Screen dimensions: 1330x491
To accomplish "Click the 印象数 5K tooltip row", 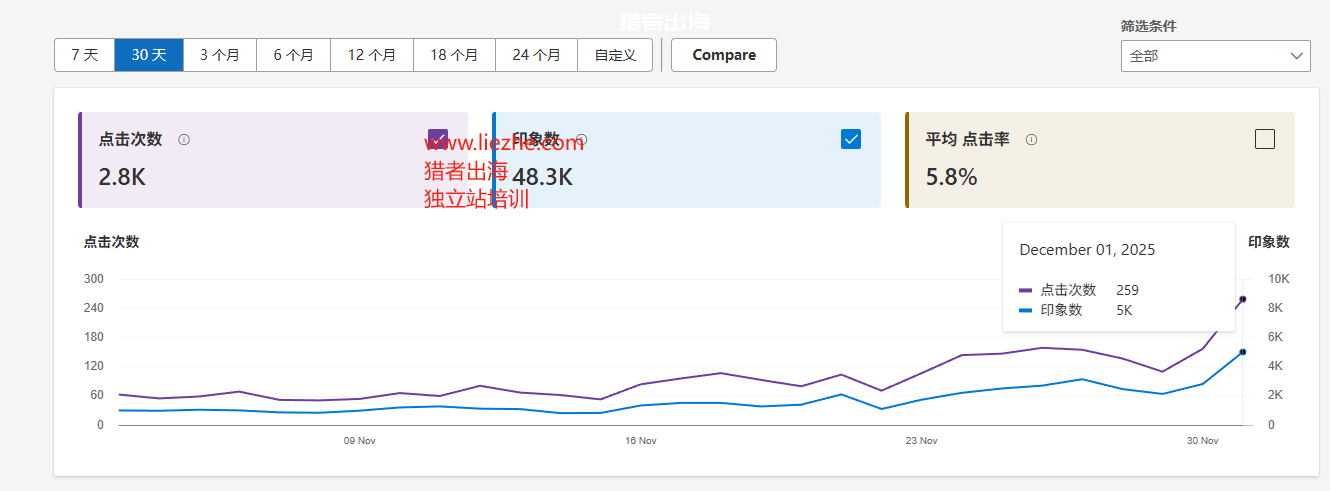I will click(x=1076, y=310).
